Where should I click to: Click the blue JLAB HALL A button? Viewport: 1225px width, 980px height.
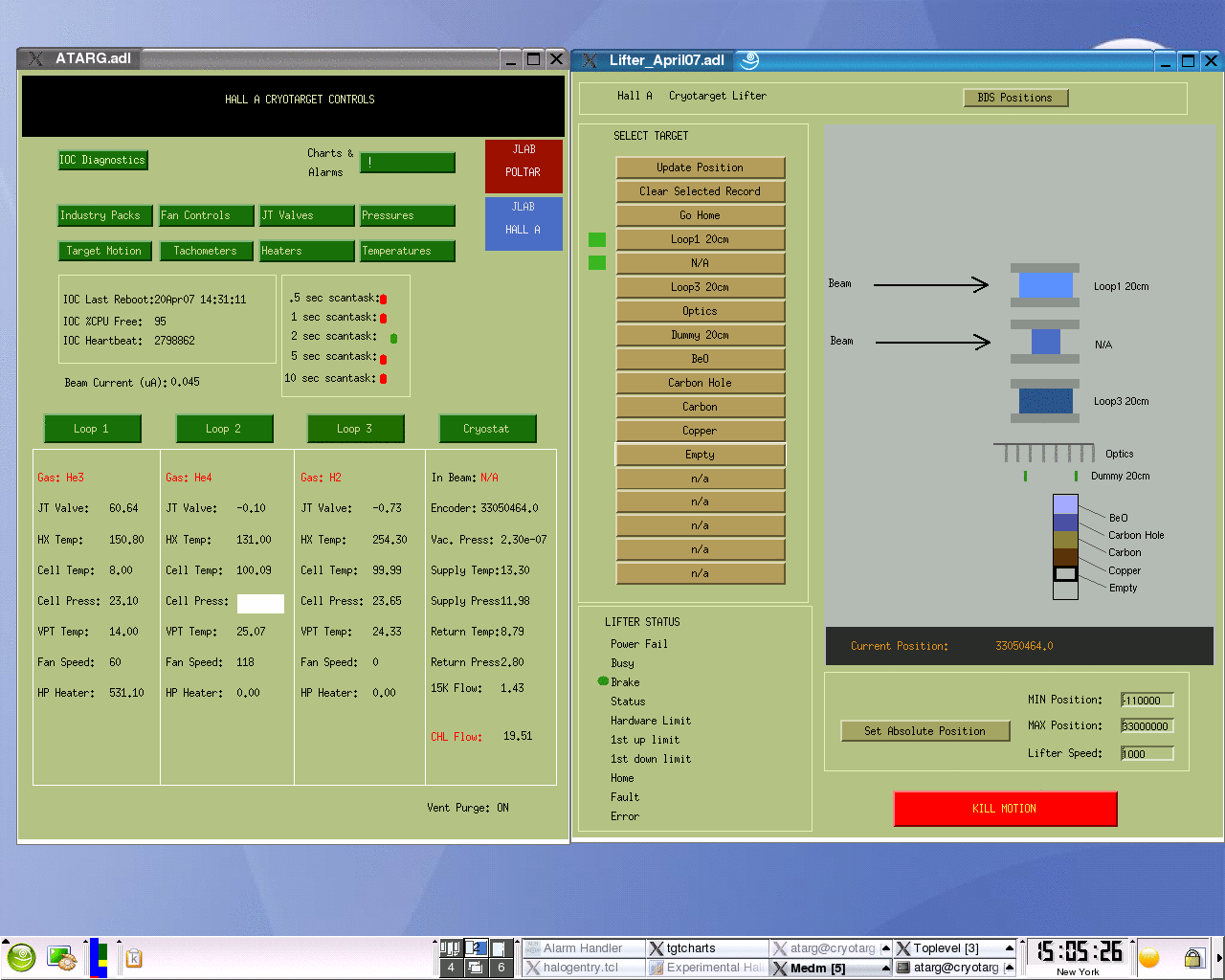coord(523,223)
